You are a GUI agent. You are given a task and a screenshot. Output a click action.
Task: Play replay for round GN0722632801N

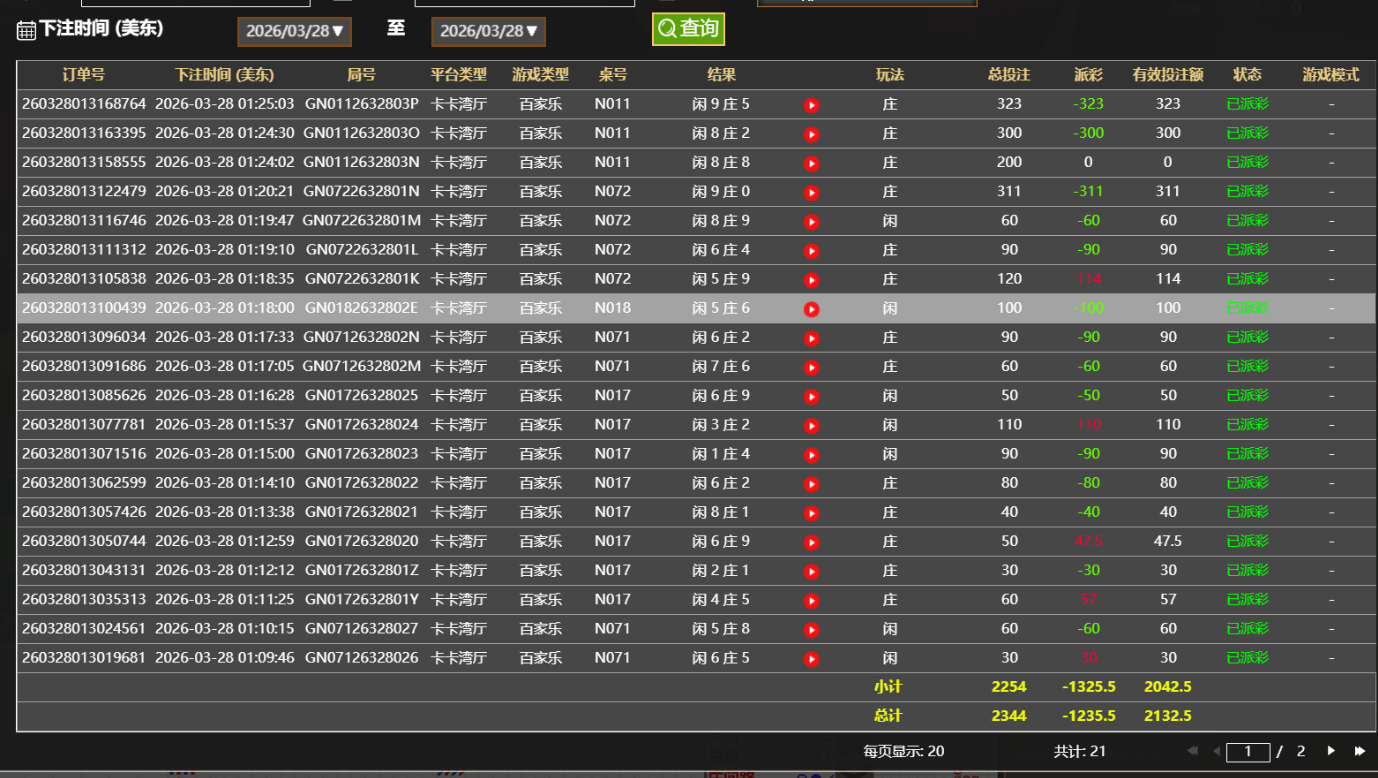click(x=811, y=192)
